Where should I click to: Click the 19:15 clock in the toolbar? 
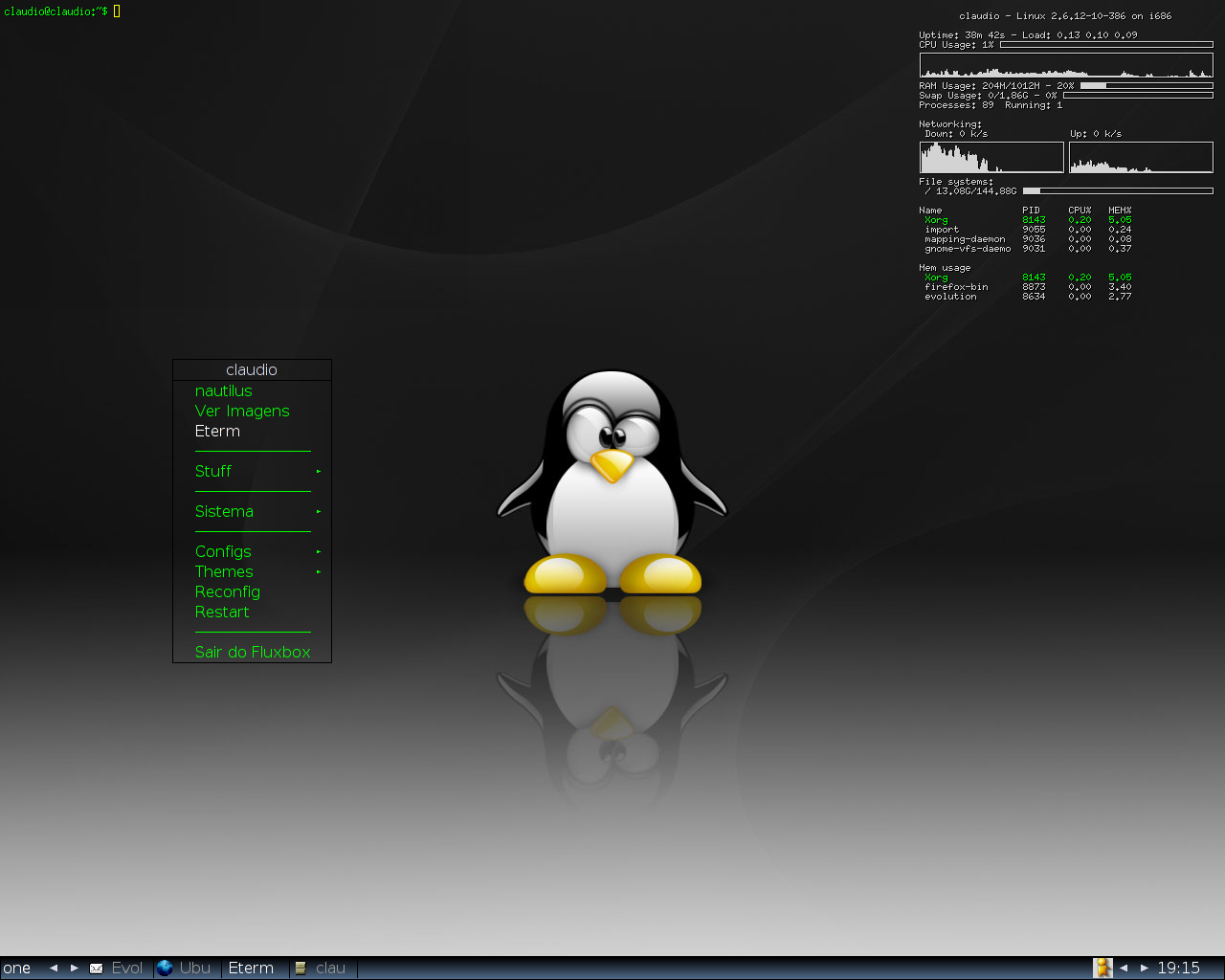(1178, 968)
